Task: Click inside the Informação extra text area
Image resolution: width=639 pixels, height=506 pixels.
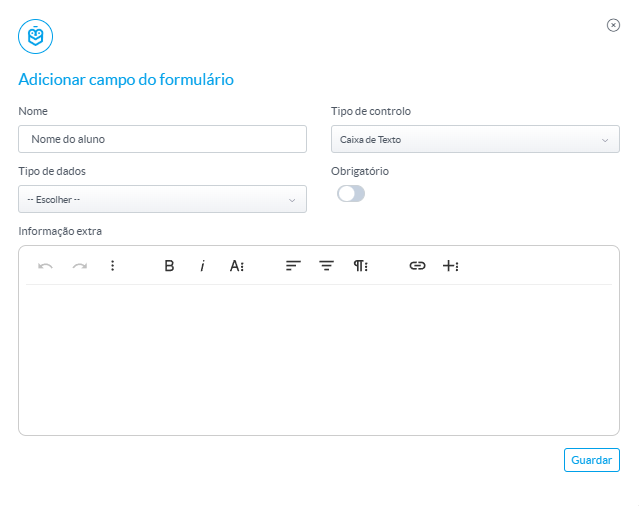Action: click(319, 359)
